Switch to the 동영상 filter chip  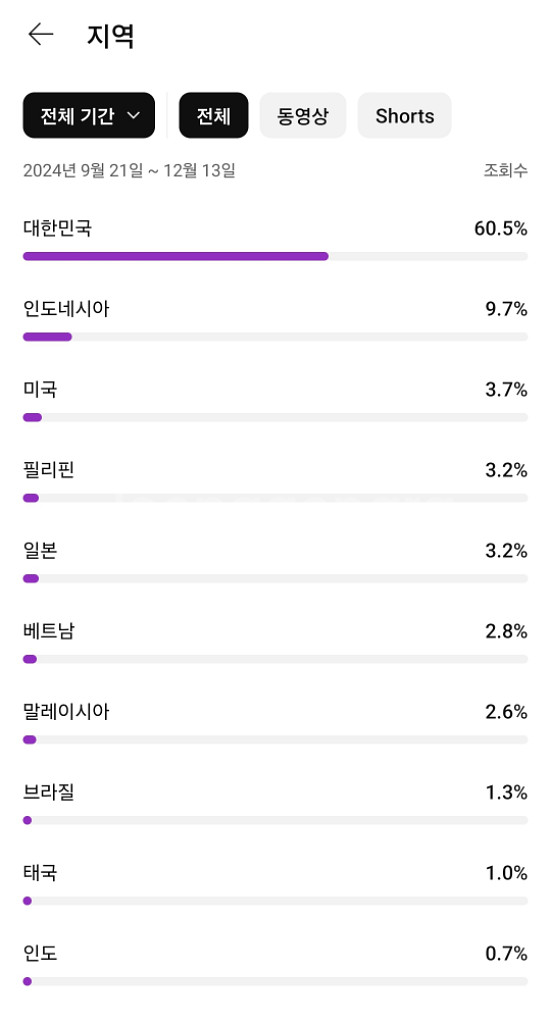pyautogui.click(x=303, y=116)
